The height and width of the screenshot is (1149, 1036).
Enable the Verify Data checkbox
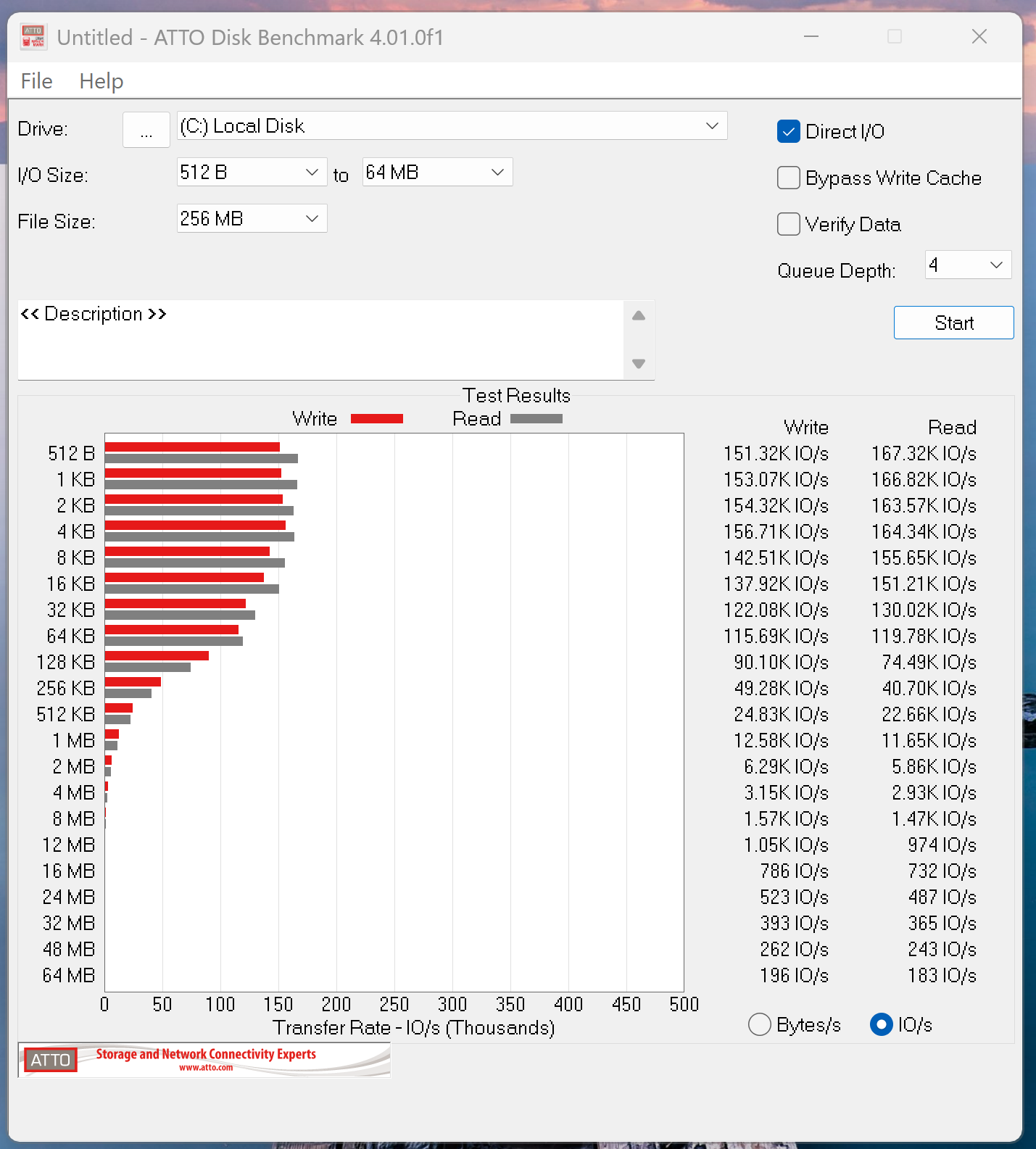tap(788, 225)
